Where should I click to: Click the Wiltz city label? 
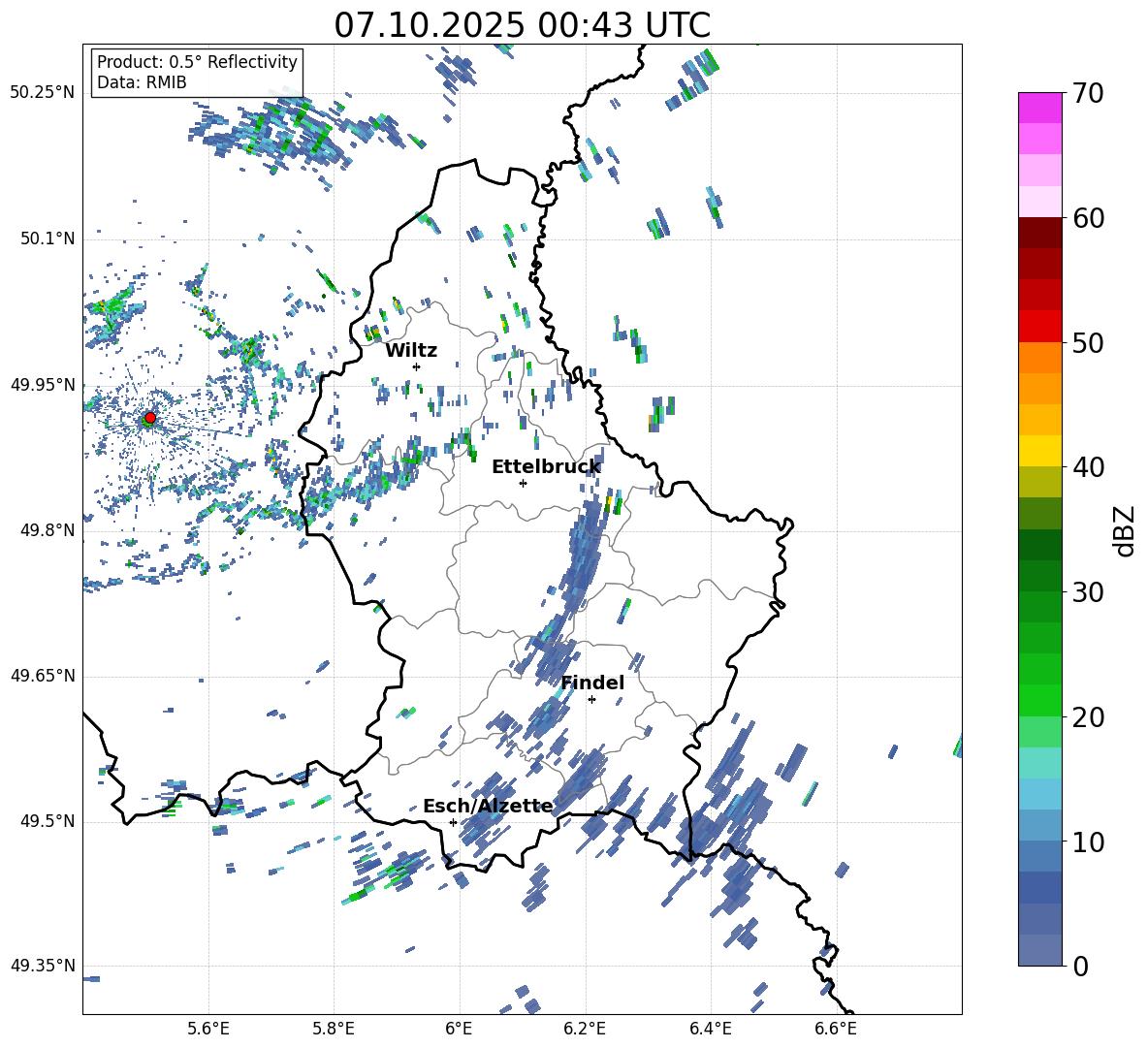(411, 351)
